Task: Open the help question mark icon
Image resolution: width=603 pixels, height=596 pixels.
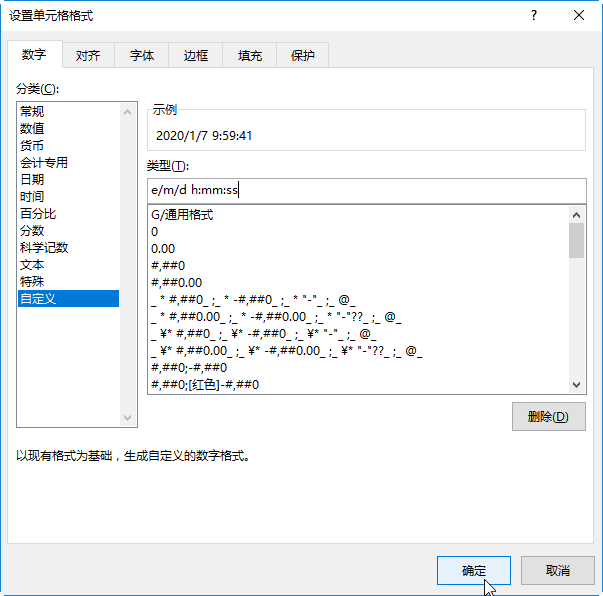Action: point(534,15)
